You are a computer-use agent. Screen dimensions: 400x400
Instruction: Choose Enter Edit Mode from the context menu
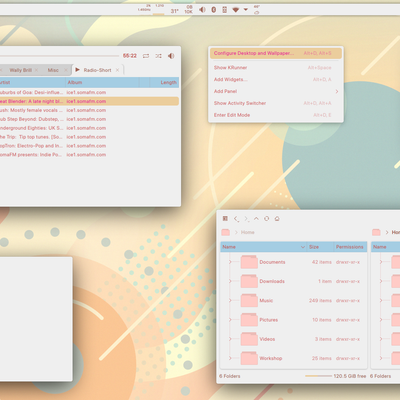click(276, 115)
